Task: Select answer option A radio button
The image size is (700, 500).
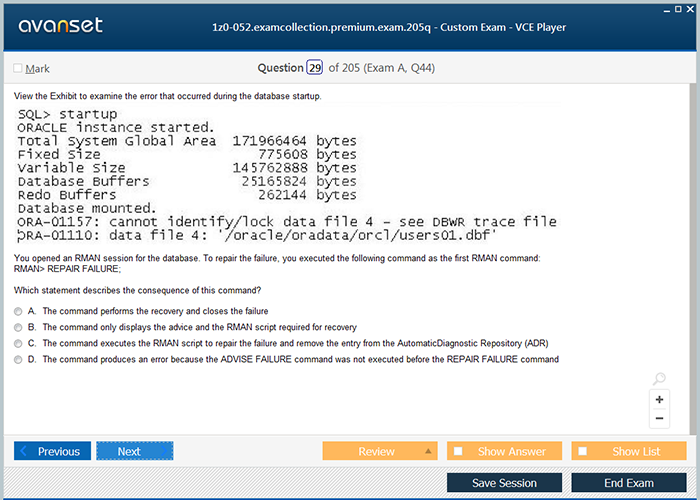Action: click(19, 311)
